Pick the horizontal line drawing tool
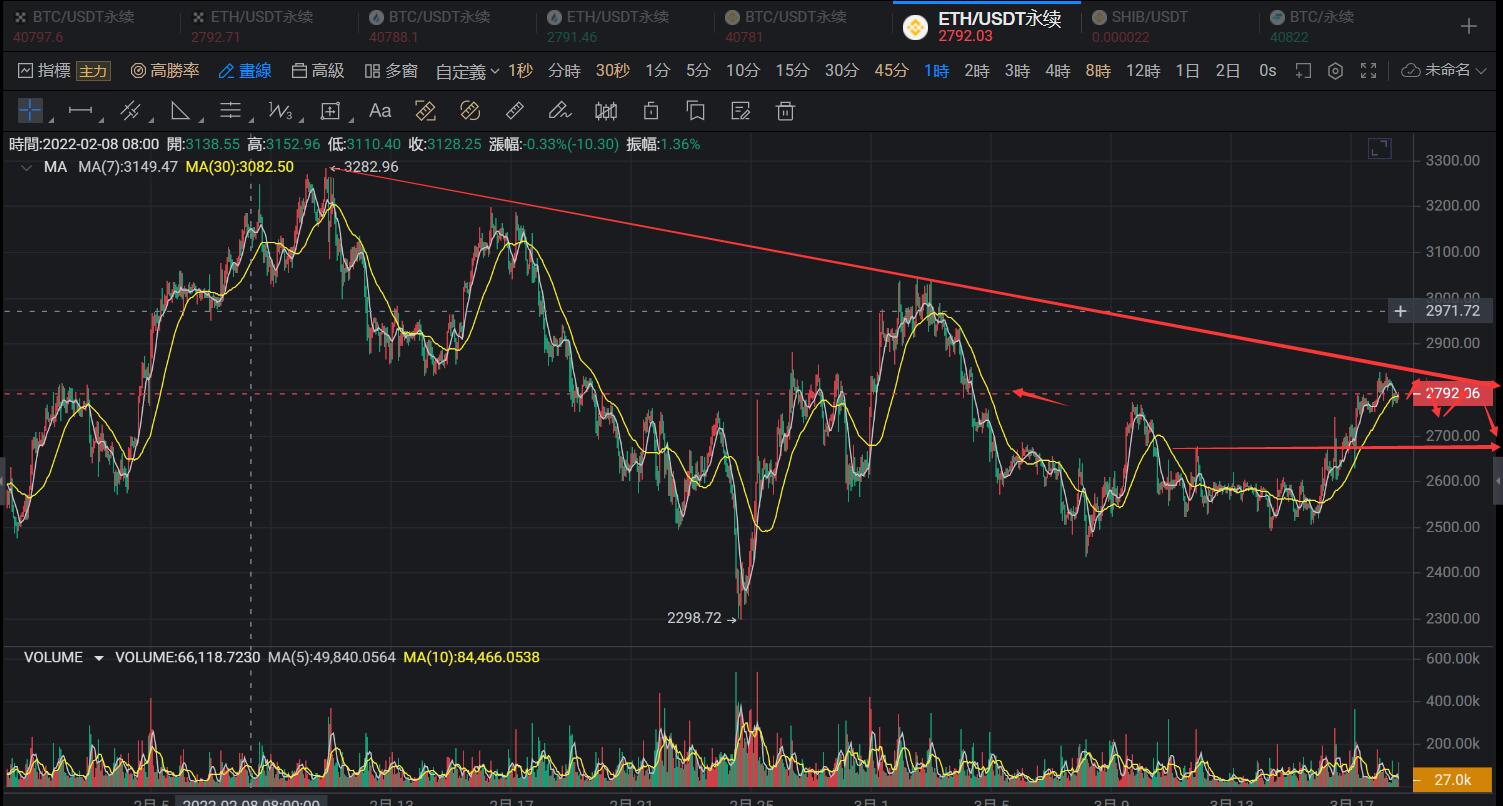 [x=80, y=110]
